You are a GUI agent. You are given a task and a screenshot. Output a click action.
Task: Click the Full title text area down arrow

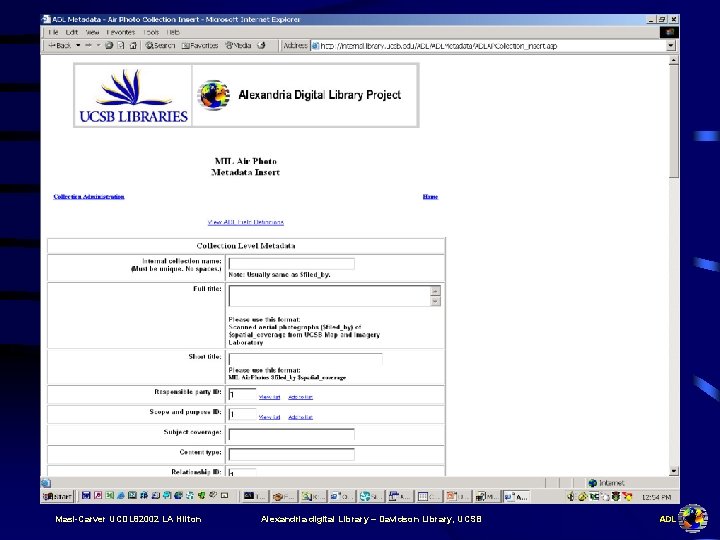pyautogui.click(x=436, y=301)
